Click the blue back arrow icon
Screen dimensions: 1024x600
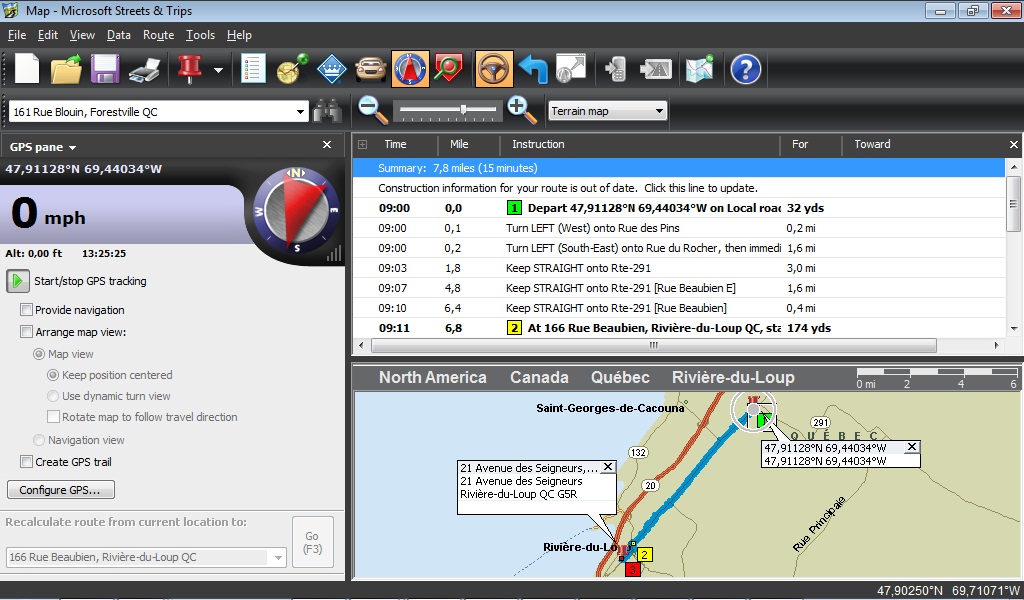[x=533, y=69]
